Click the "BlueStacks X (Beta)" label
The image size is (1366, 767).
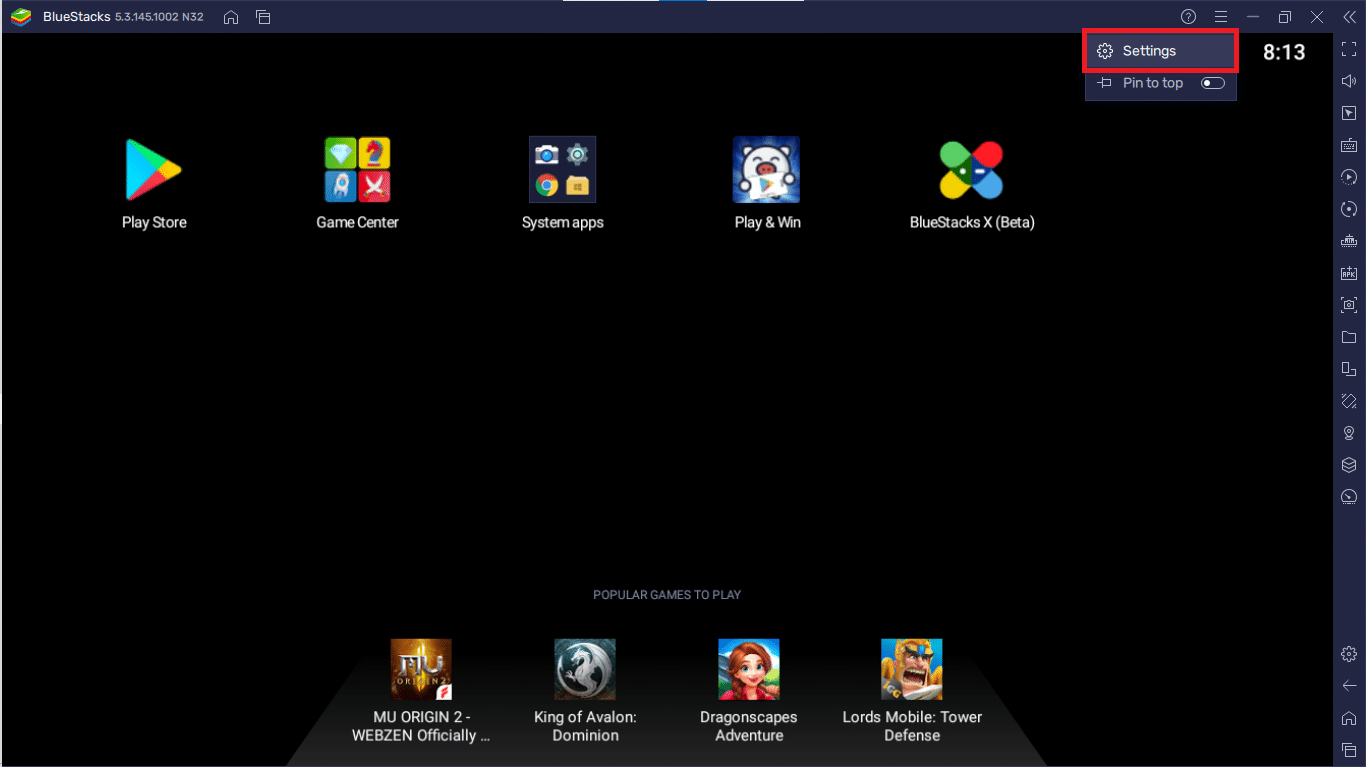(x=972, y=222)
